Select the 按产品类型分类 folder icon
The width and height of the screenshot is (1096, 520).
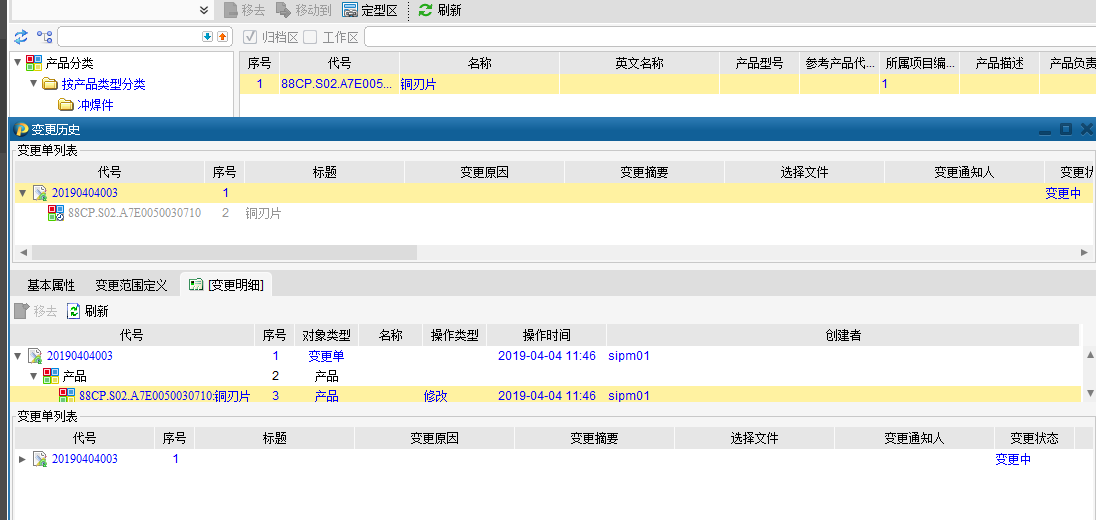point(50,84)
